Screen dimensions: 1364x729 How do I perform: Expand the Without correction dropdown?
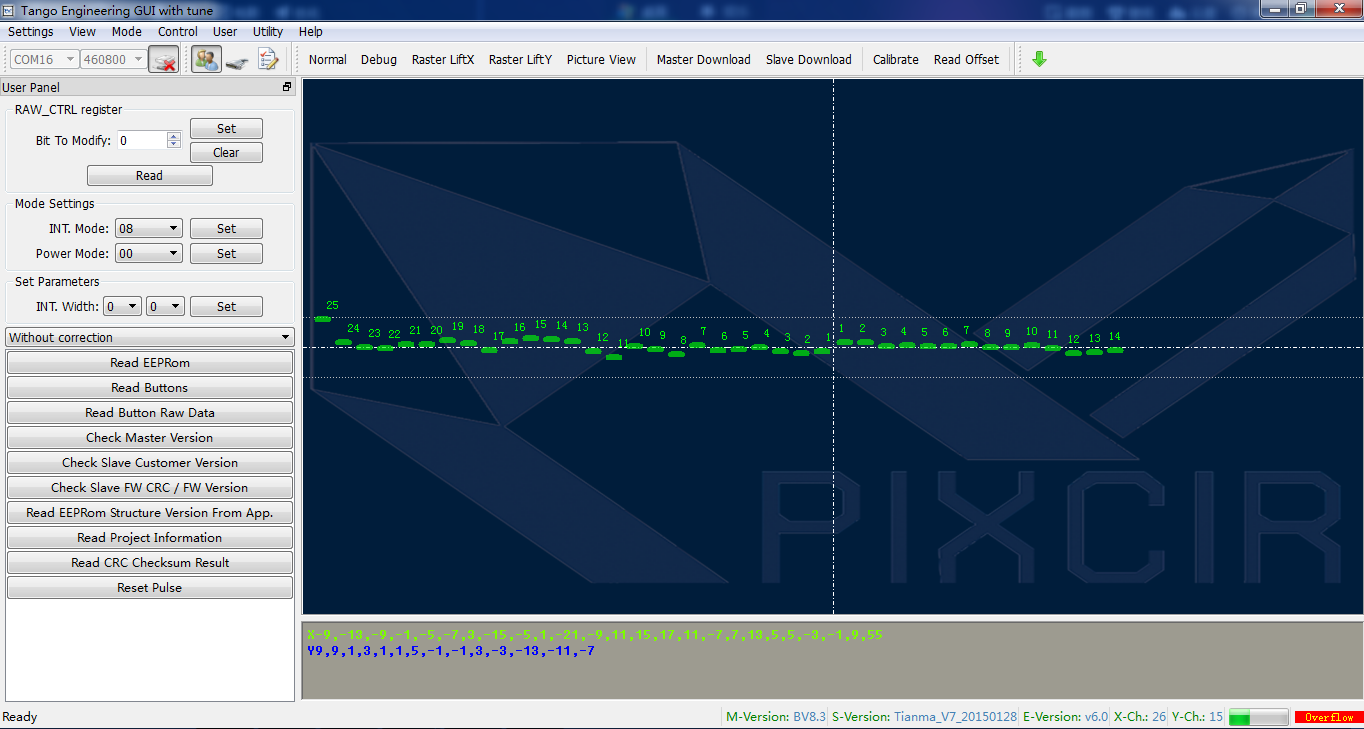click(x=286, y=337)
